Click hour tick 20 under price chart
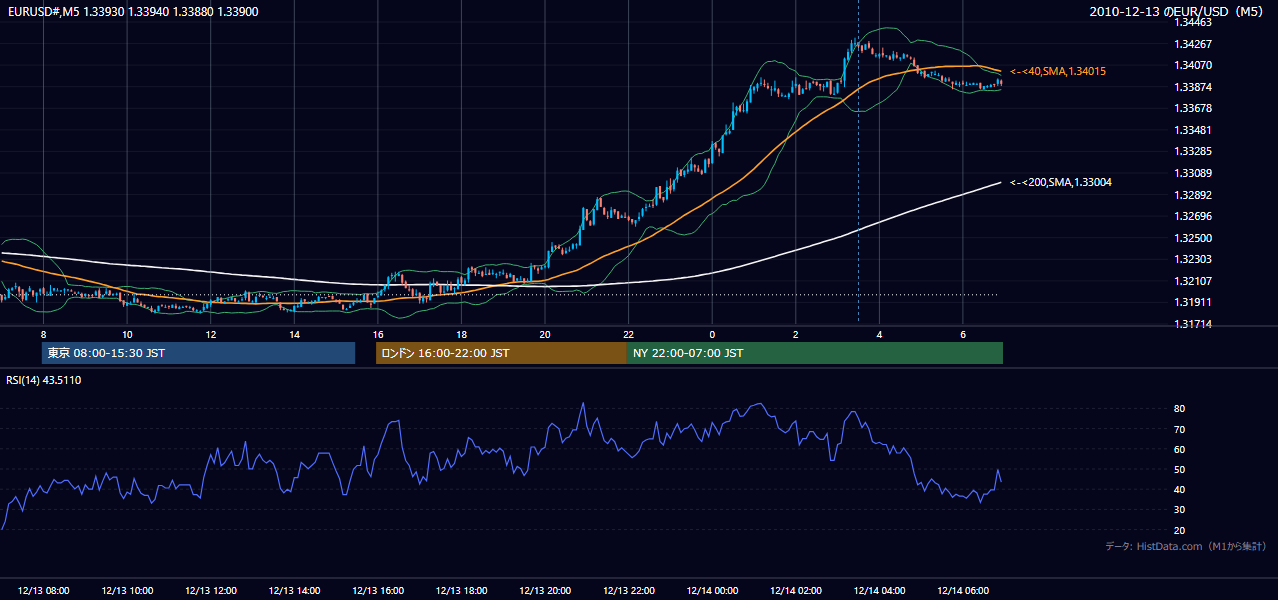Screen dimensions: 1278x600 (545, 334)
